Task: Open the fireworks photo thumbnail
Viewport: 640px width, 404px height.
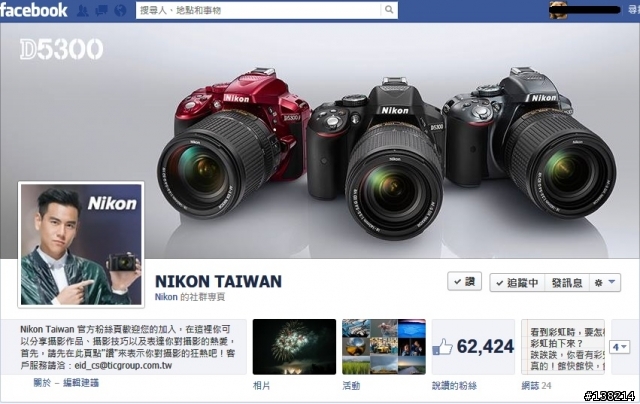Action: [x=294, y=347]
